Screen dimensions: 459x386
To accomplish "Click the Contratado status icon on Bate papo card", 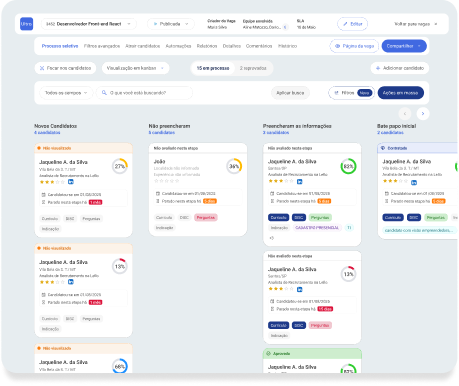I will pyautogui.click(x=383, y=148).
